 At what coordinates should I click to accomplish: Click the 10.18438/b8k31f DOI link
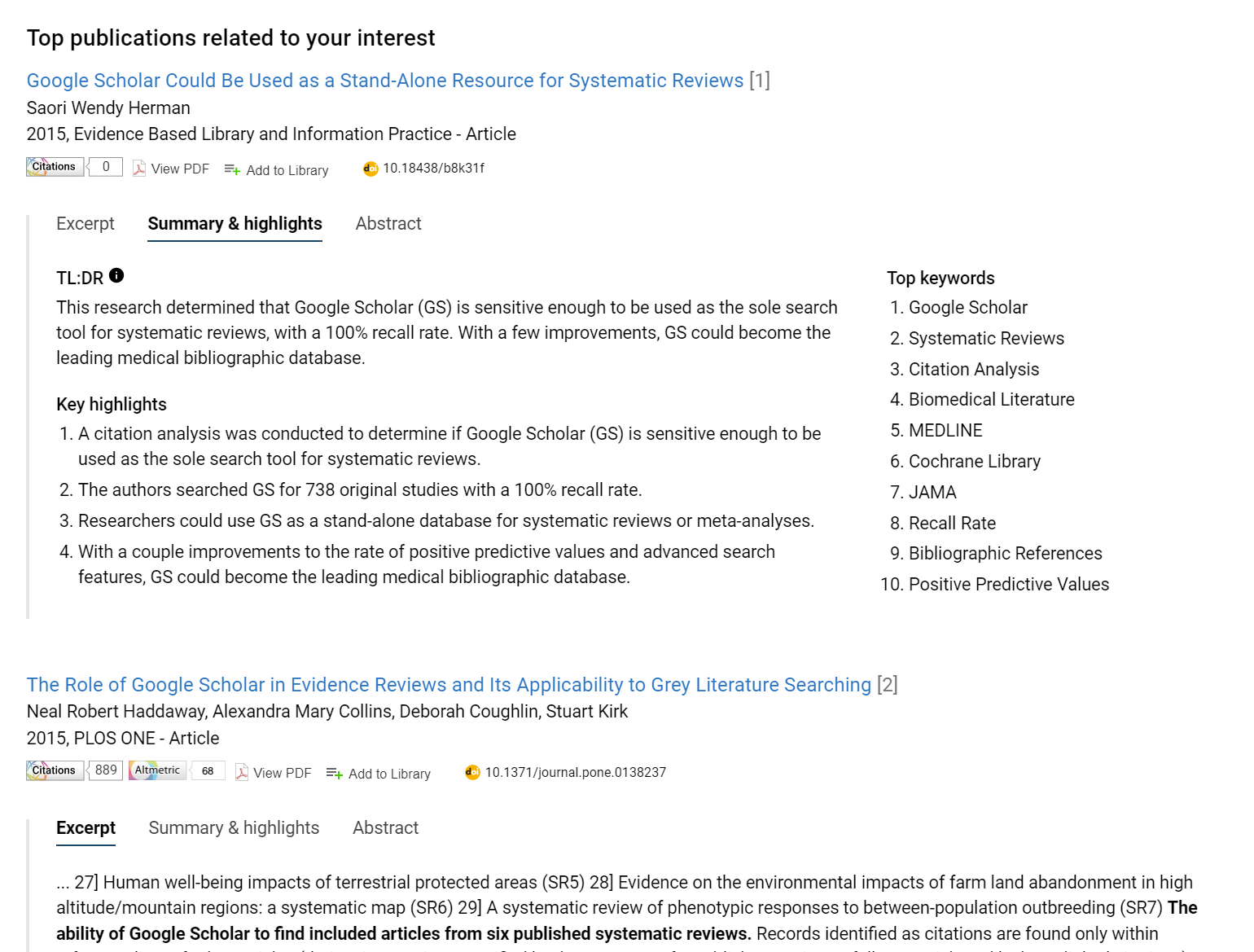click(x=433, y=168)
